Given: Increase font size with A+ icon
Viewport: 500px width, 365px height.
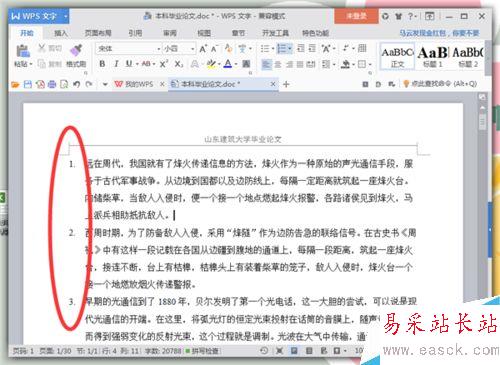Looking at the screenshot, I should (x=203, y=49).
